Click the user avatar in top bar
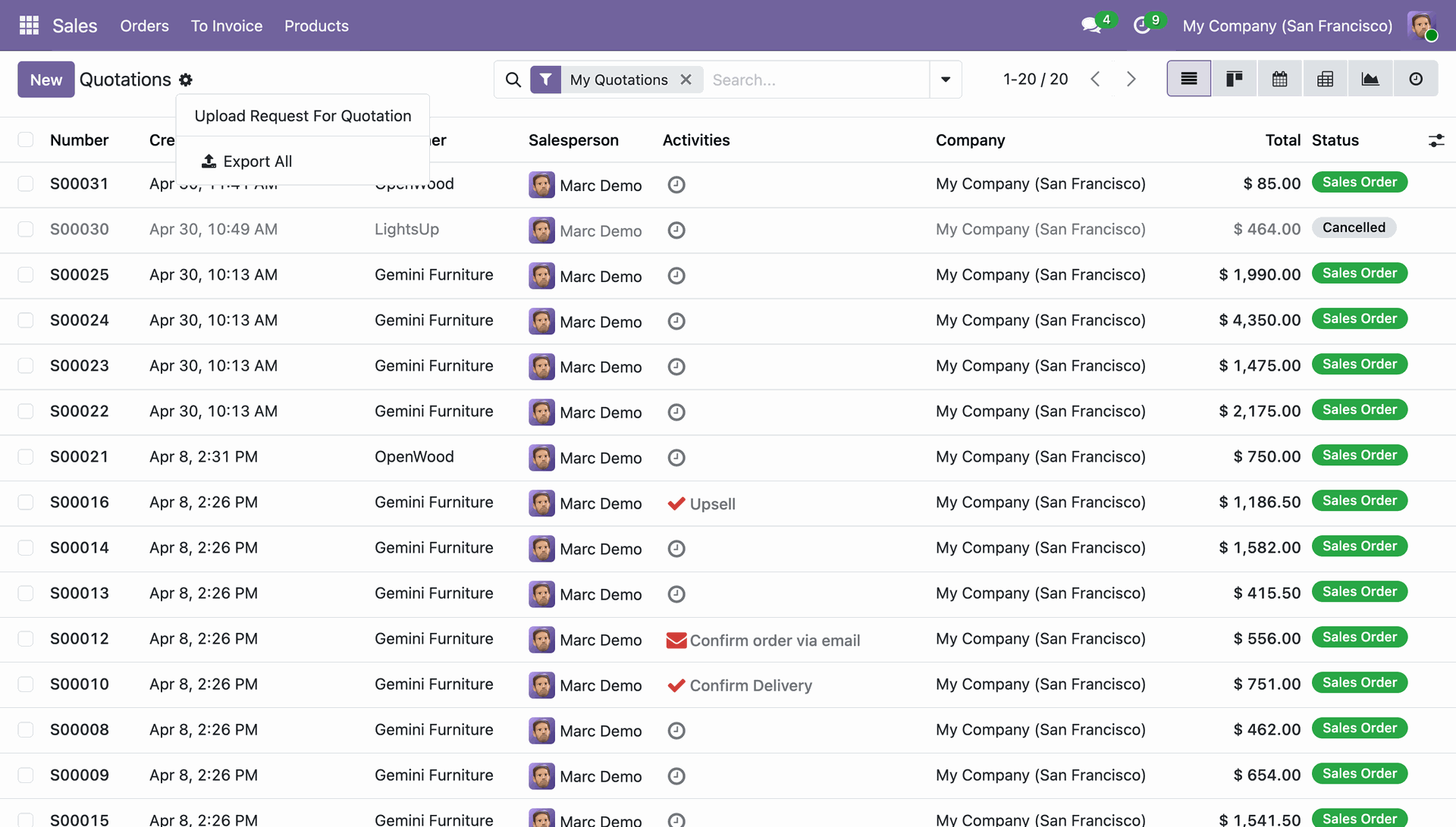This screenshot has height=827, width=1456. [x=1422, y=26]
